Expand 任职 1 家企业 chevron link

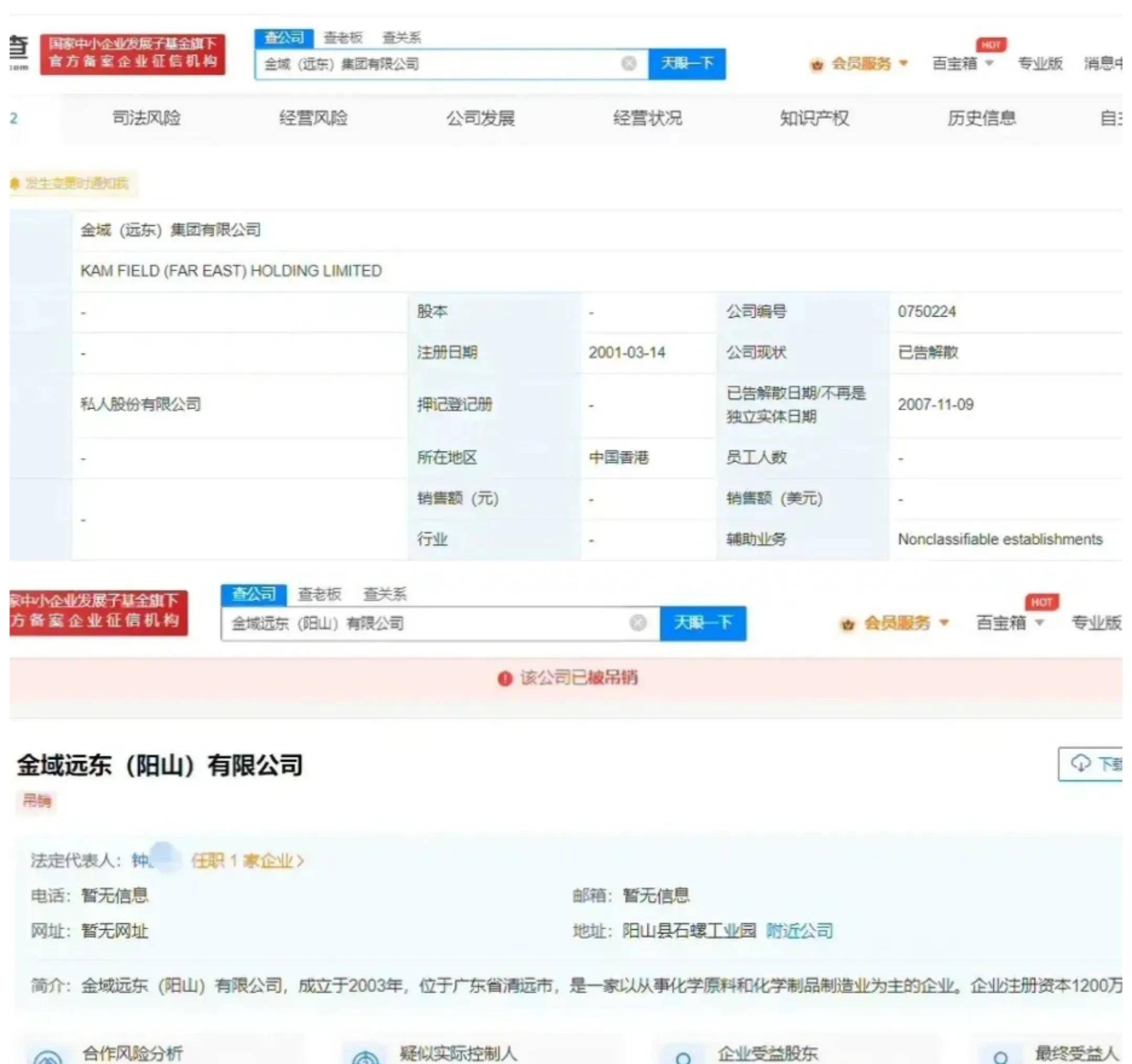pyautogui.click(x=248, y=861)
